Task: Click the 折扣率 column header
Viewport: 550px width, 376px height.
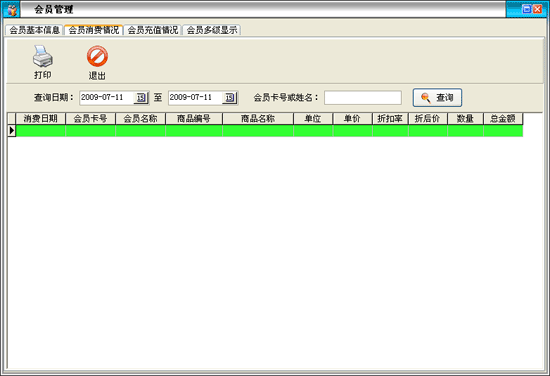Action: 390,119
